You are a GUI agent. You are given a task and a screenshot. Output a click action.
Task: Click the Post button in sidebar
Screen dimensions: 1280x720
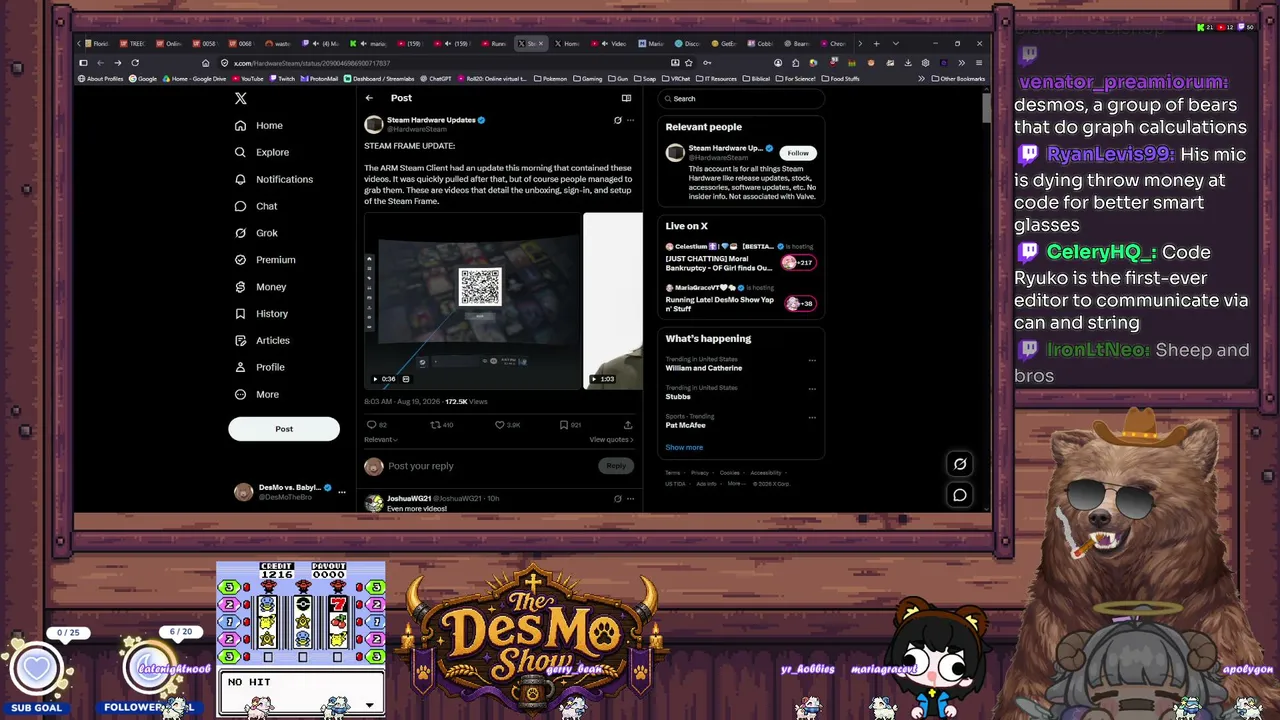[284, 429]
